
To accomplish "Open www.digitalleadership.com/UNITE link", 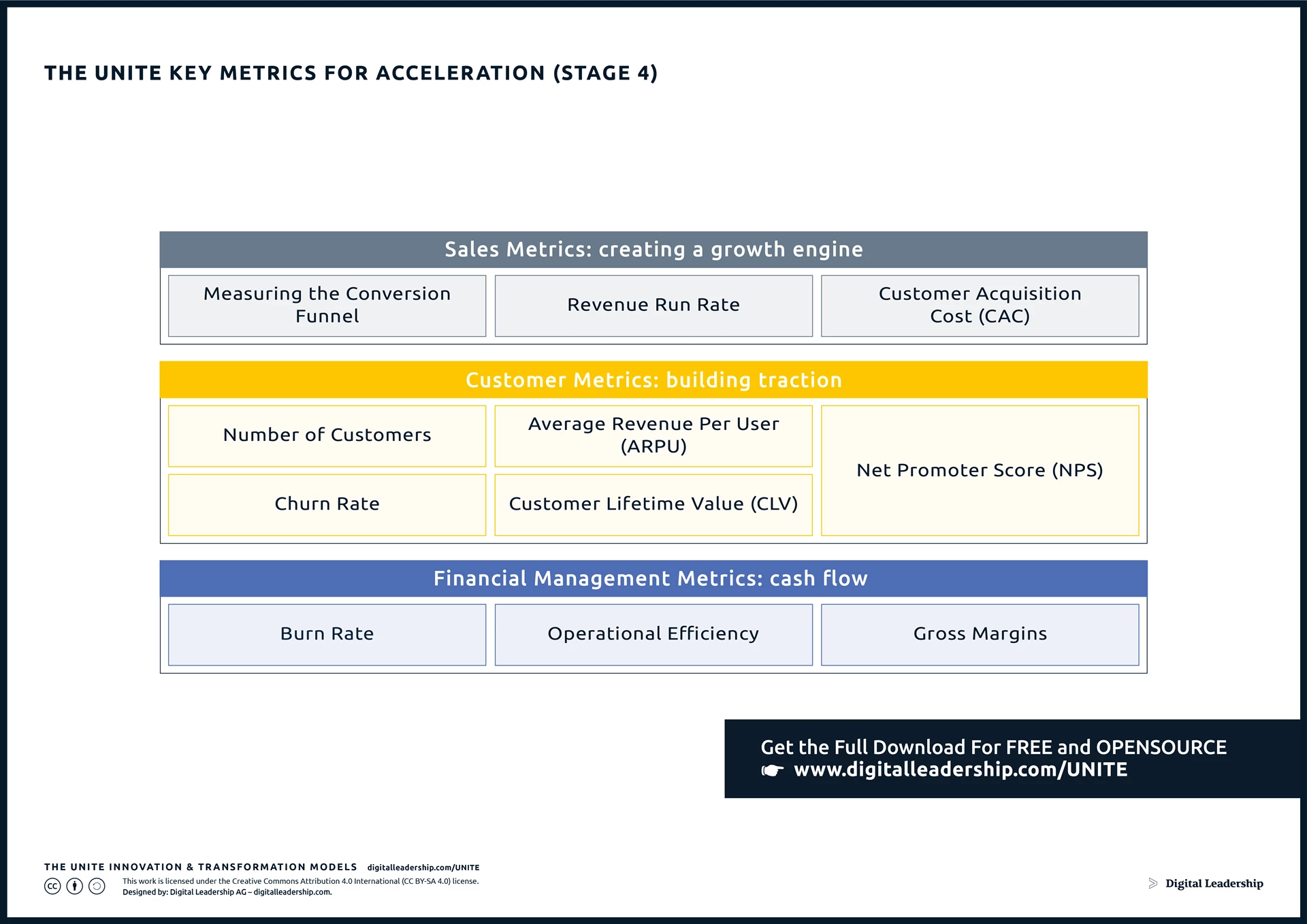I will coord(961,770).
